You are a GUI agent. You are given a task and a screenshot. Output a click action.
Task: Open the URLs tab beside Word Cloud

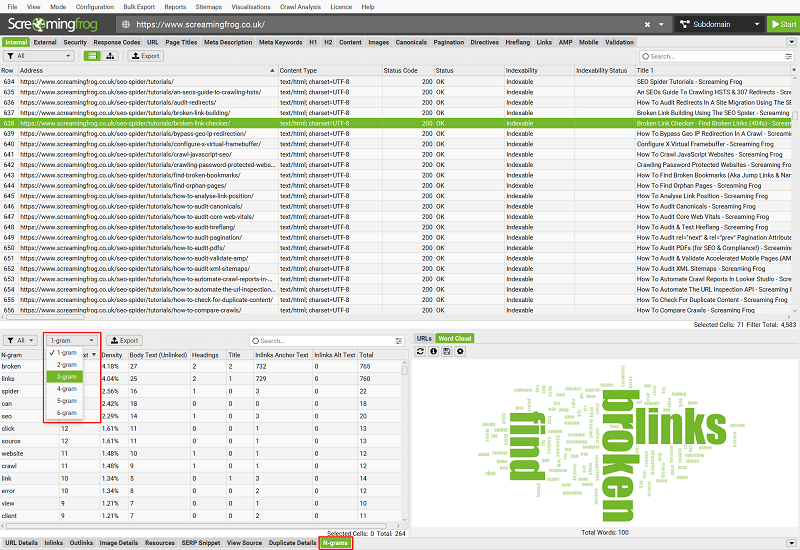(x=423, y=338)
